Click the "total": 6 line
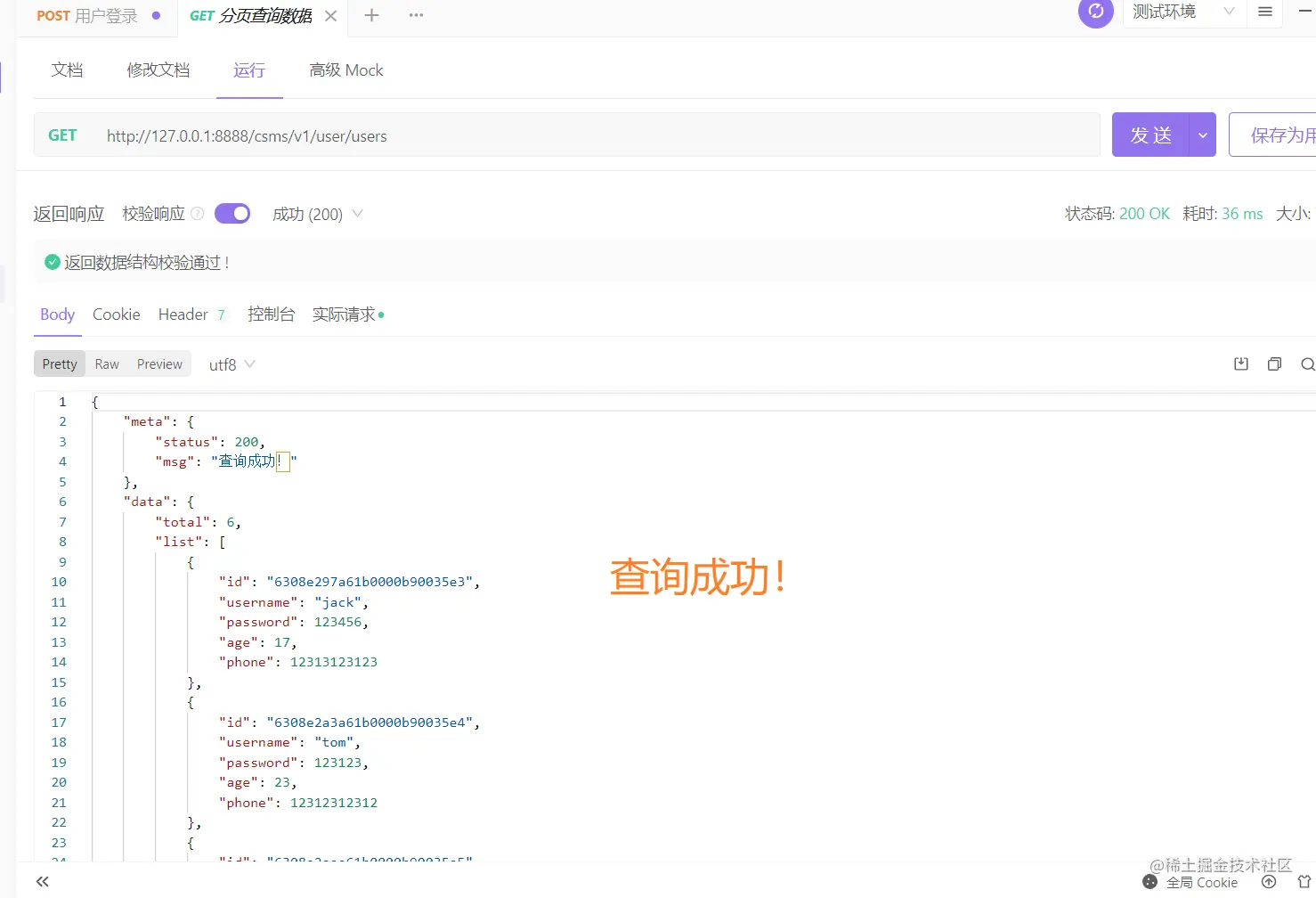The height and width of the screenshot is (898, 1316). tap(199, 522)
